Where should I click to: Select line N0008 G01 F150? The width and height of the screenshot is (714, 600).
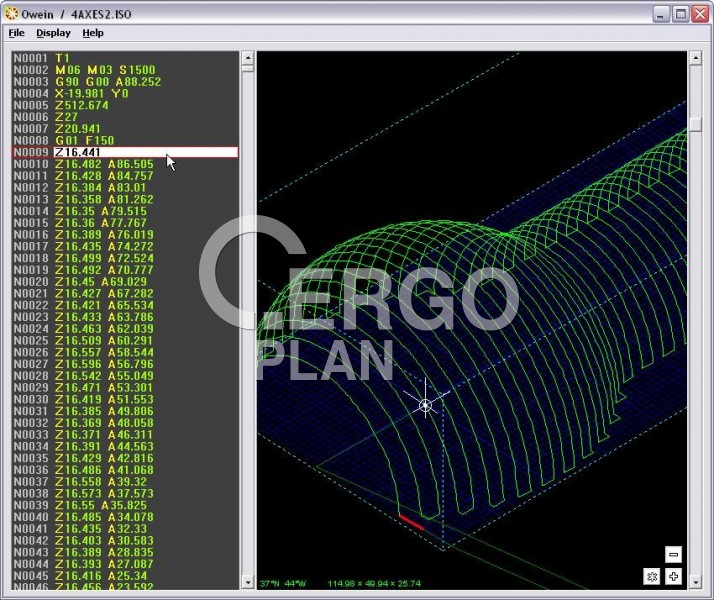125,140
